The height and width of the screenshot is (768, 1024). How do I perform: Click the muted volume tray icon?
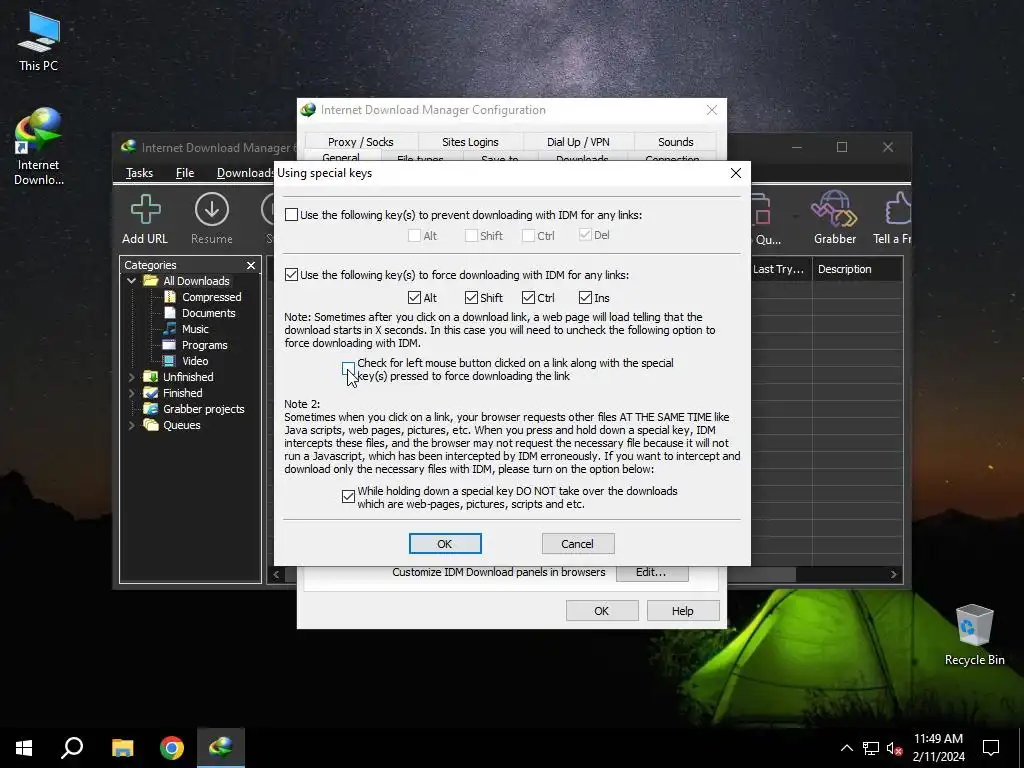[895, 748]
